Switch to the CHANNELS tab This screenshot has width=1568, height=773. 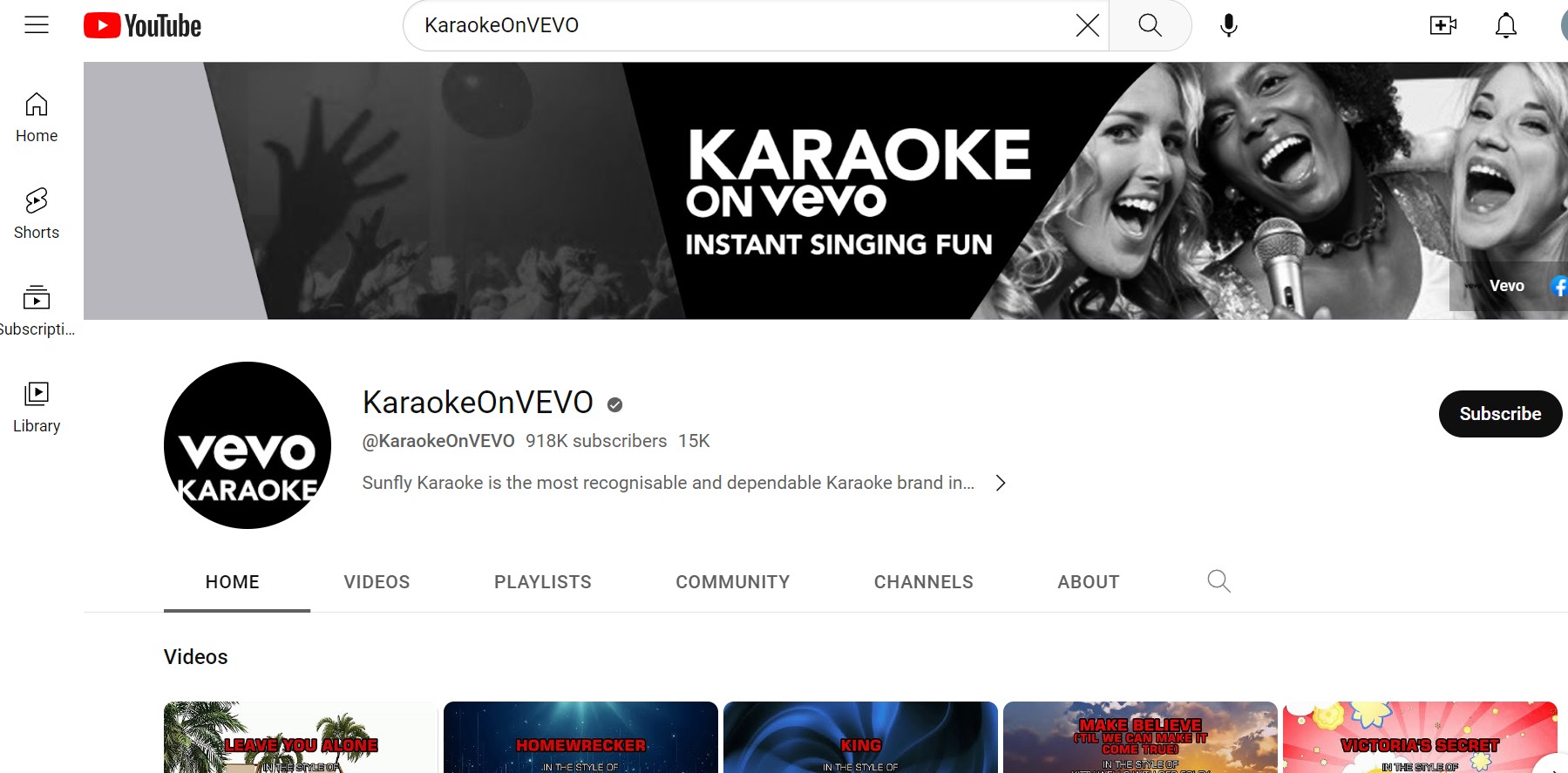pos(924,582)
